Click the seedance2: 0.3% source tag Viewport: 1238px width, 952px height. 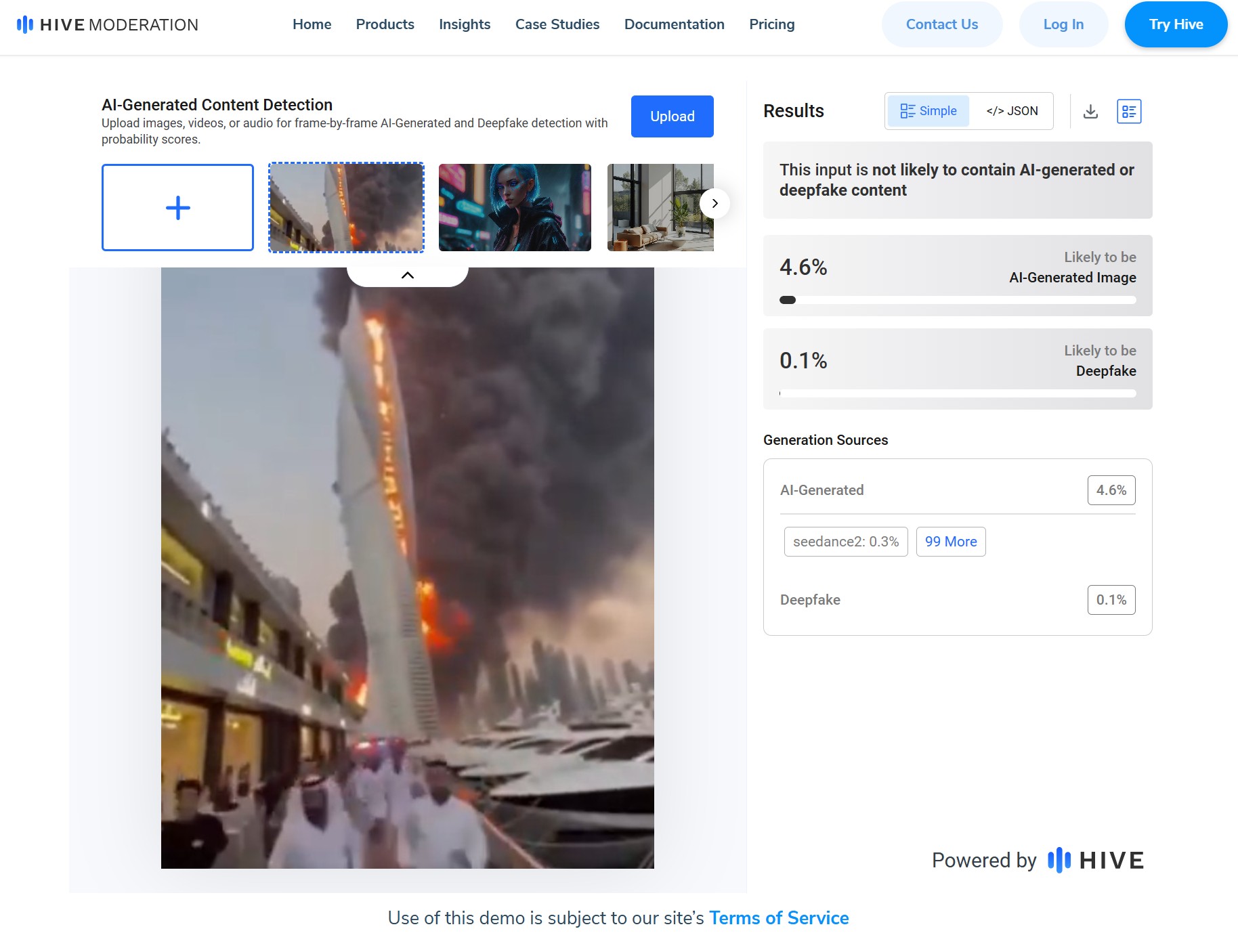click(846, 542)
